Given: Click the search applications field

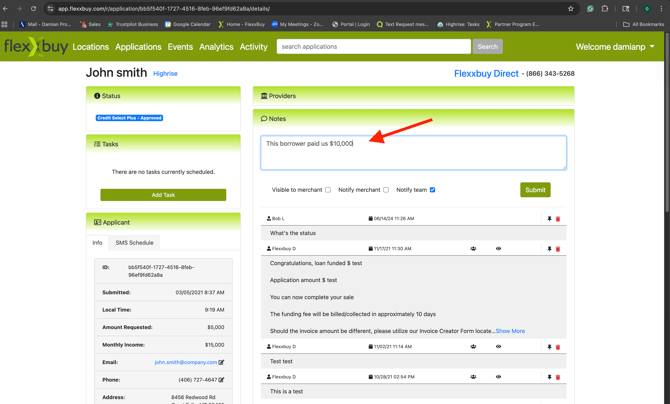Looking at the screenshot, I should pyautogui.click(x=373, y=46).
